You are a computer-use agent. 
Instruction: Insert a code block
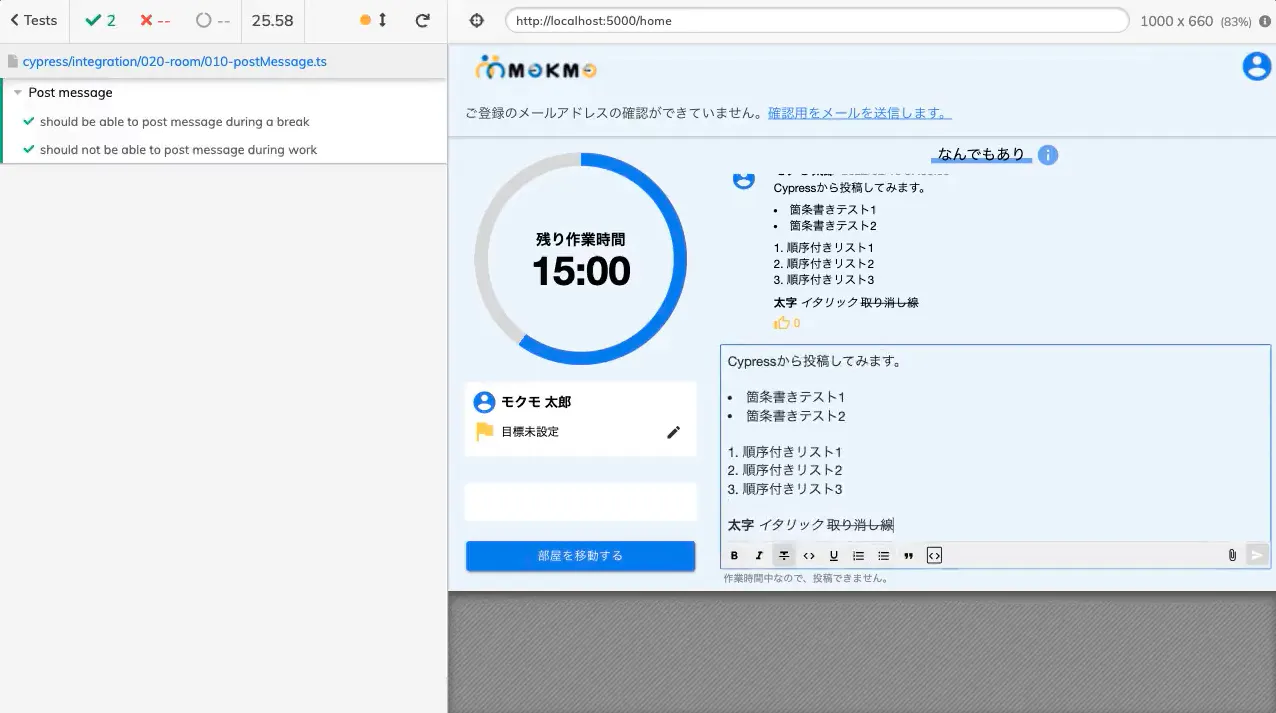click(x=934, y=556)
